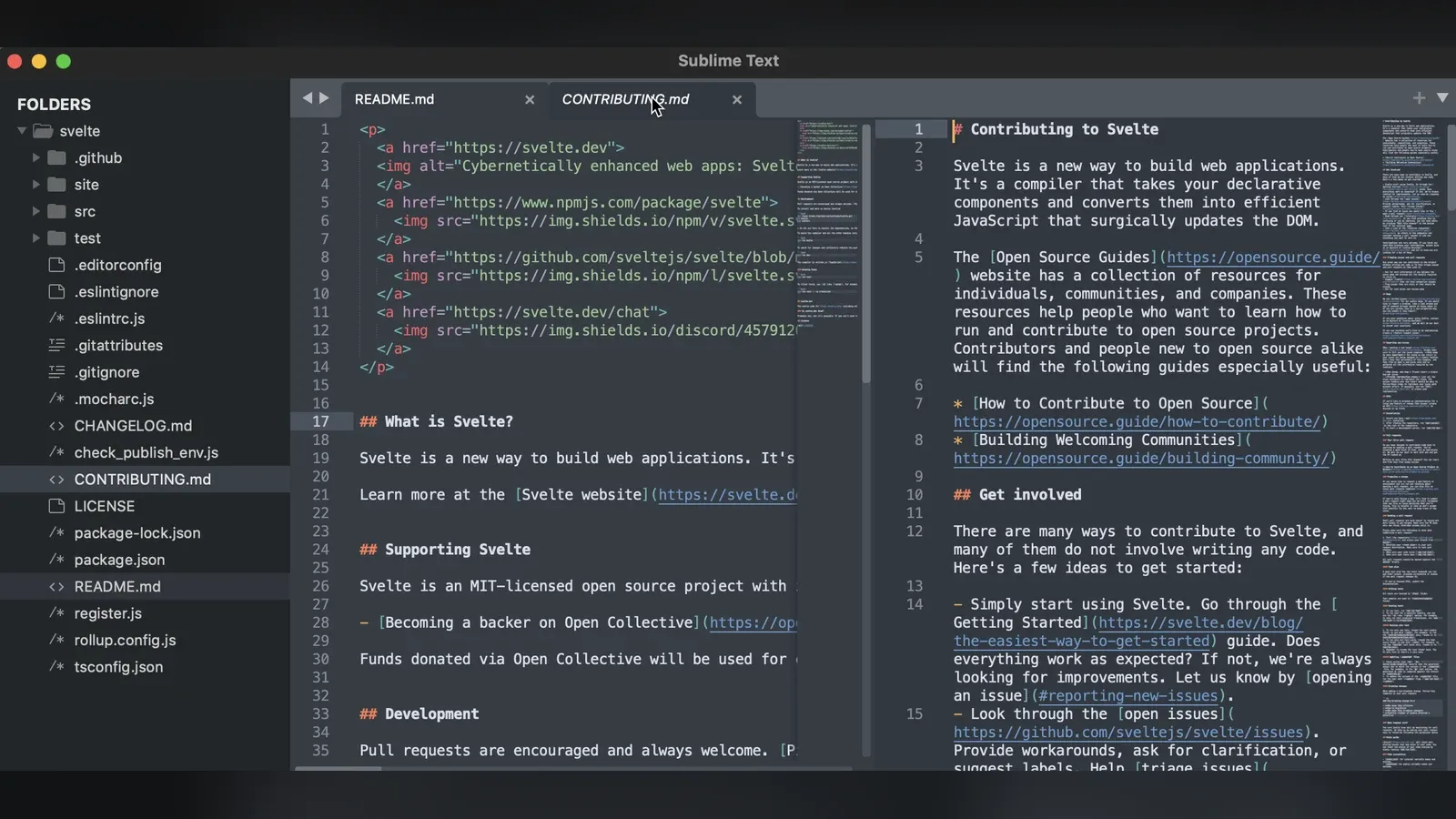The image size is (1456, 819).
Task: Expand the src folder
Action: (35, 211)
